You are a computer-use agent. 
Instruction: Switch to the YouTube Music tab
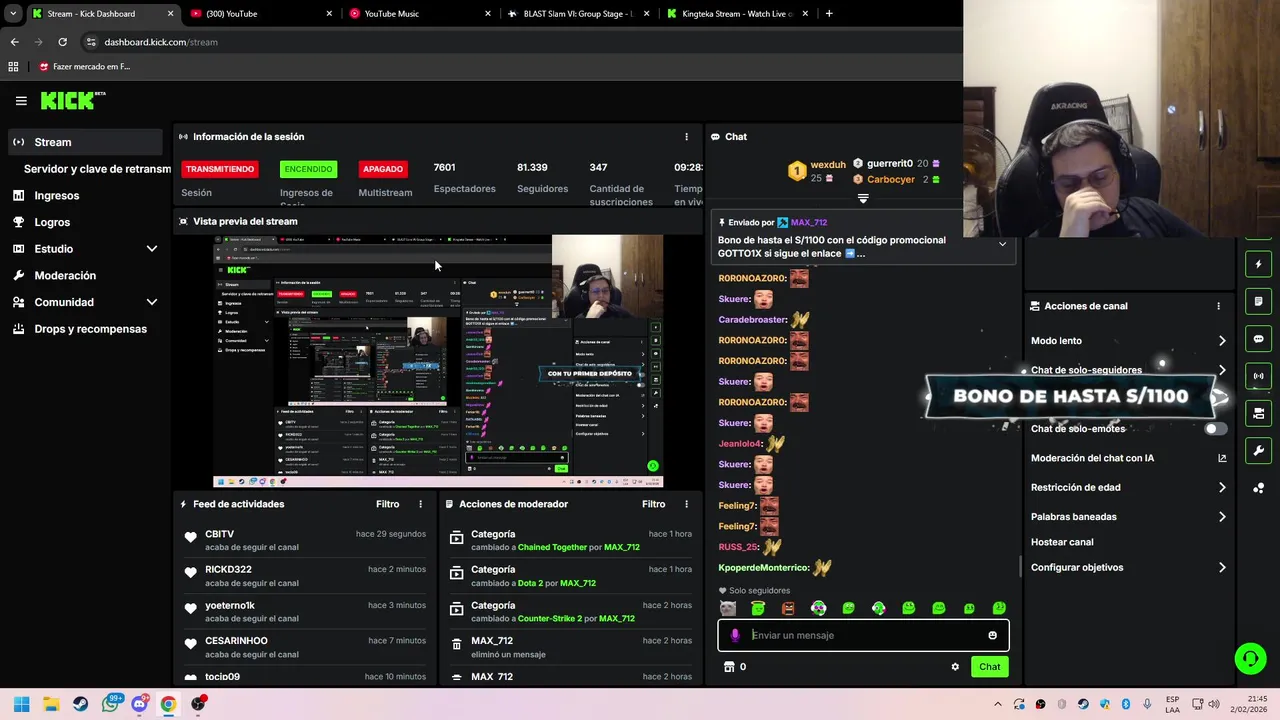coord(420,14)
